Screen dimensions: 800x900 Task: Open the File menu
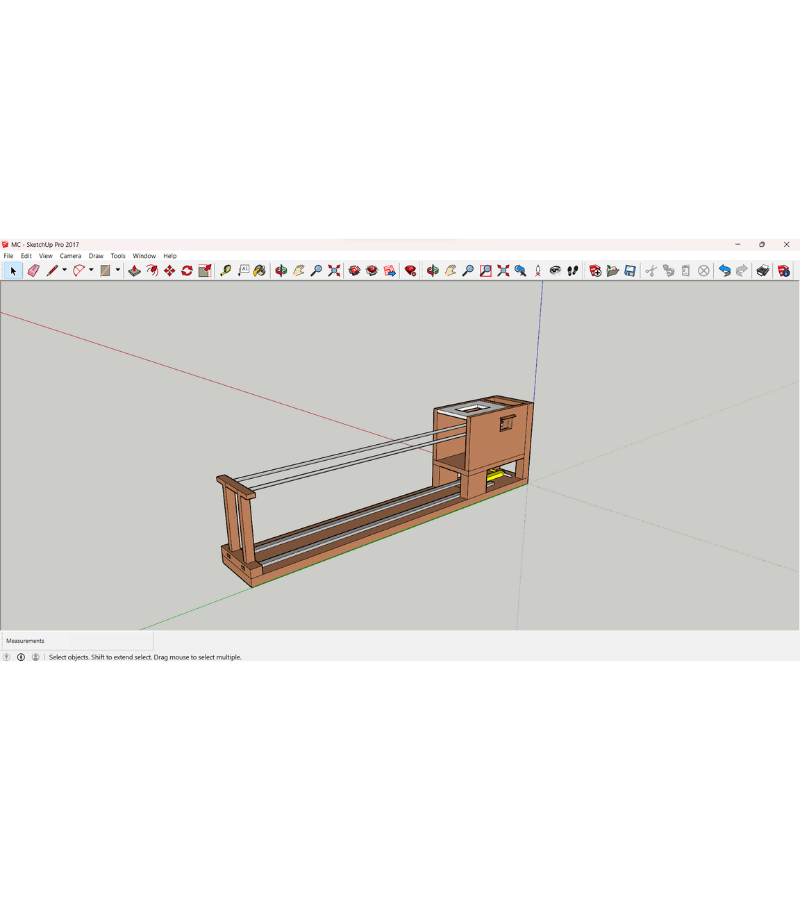tap(9, 256)
